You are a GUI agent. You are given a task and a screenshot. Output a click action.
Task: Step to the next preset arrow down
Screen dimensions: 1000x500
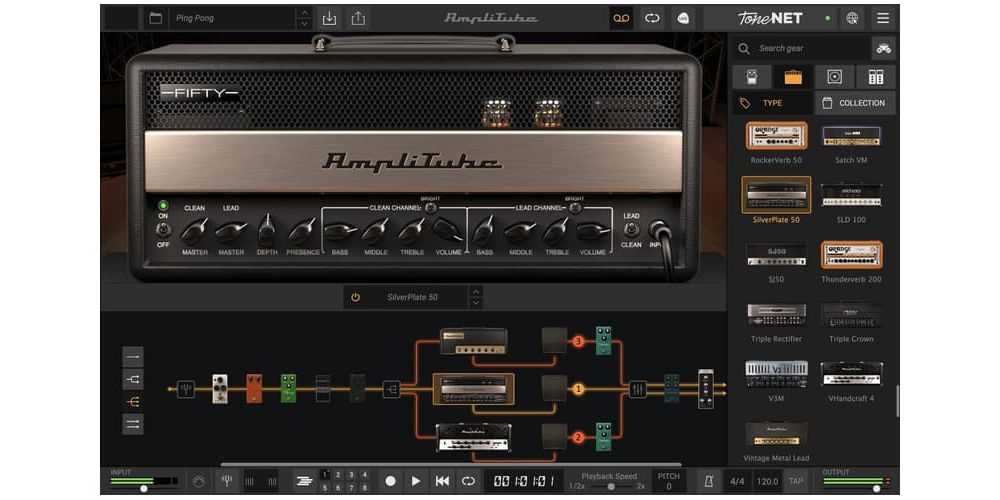305,24
